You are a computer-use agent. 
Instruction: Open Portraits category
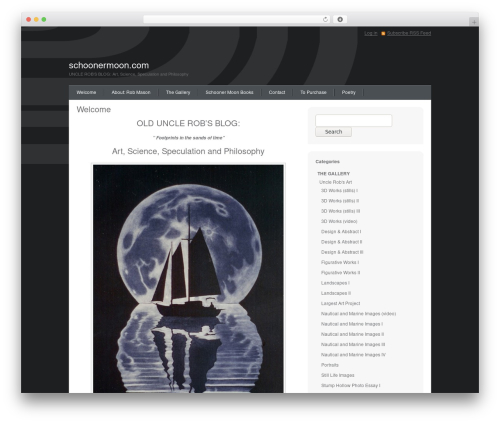tap(330, 365)
